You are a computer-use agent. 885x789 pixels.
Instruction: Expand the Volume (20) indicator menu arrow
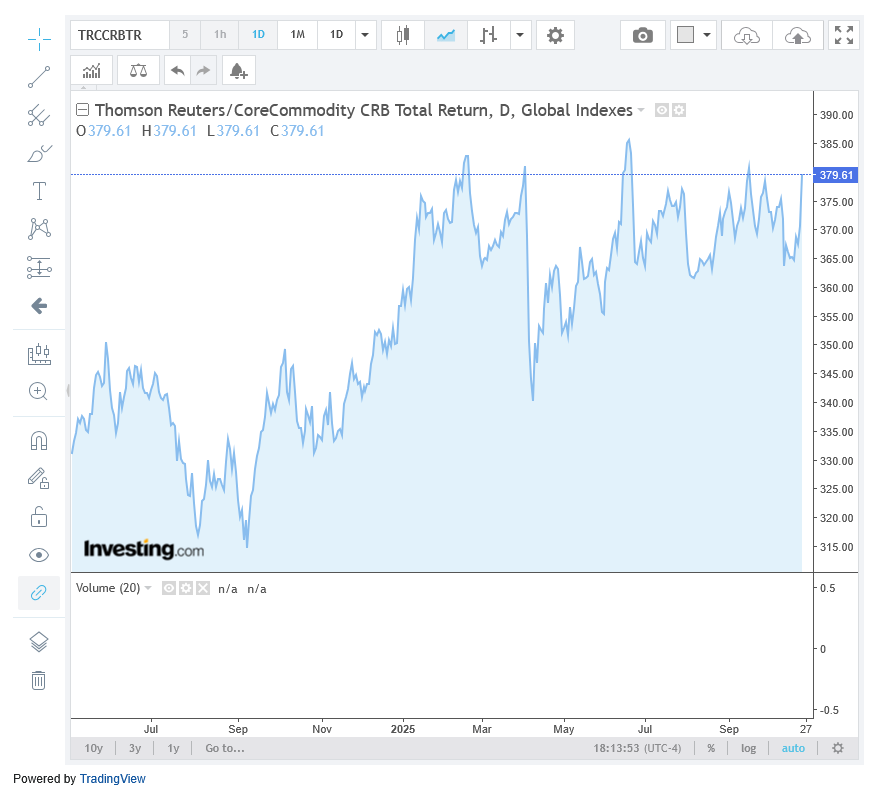(148, 588)
